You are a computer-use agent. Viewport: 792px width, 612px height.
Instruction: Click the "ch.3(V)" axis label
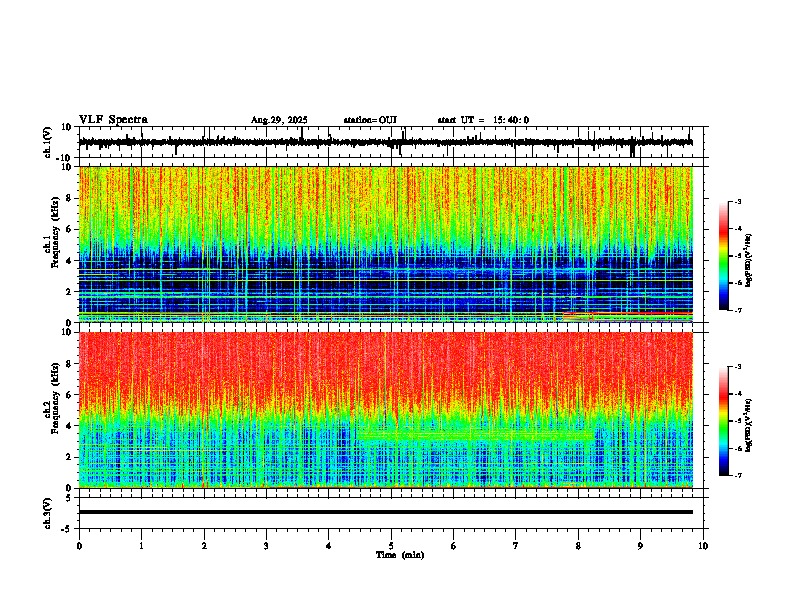click(47, 514)
